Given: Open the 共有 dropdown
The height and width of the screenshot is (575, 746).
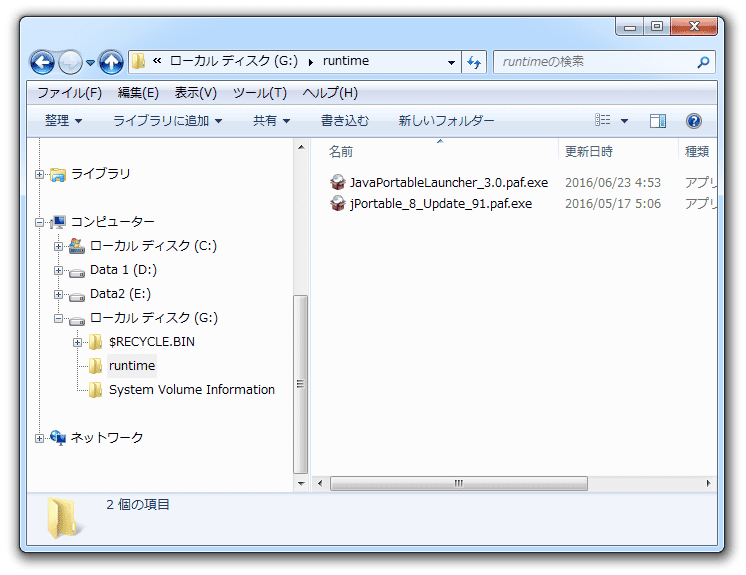Looking at the screenshot, I should click(x=271, y=121).
